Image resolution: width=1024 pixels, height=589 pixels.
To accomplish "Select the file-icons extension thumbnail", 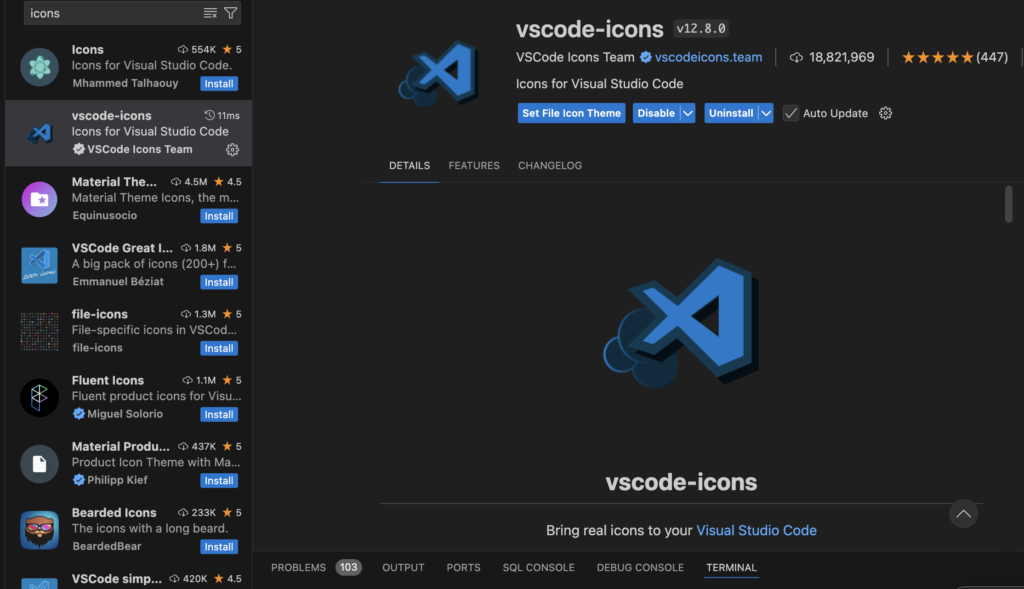I will (40, 331).
